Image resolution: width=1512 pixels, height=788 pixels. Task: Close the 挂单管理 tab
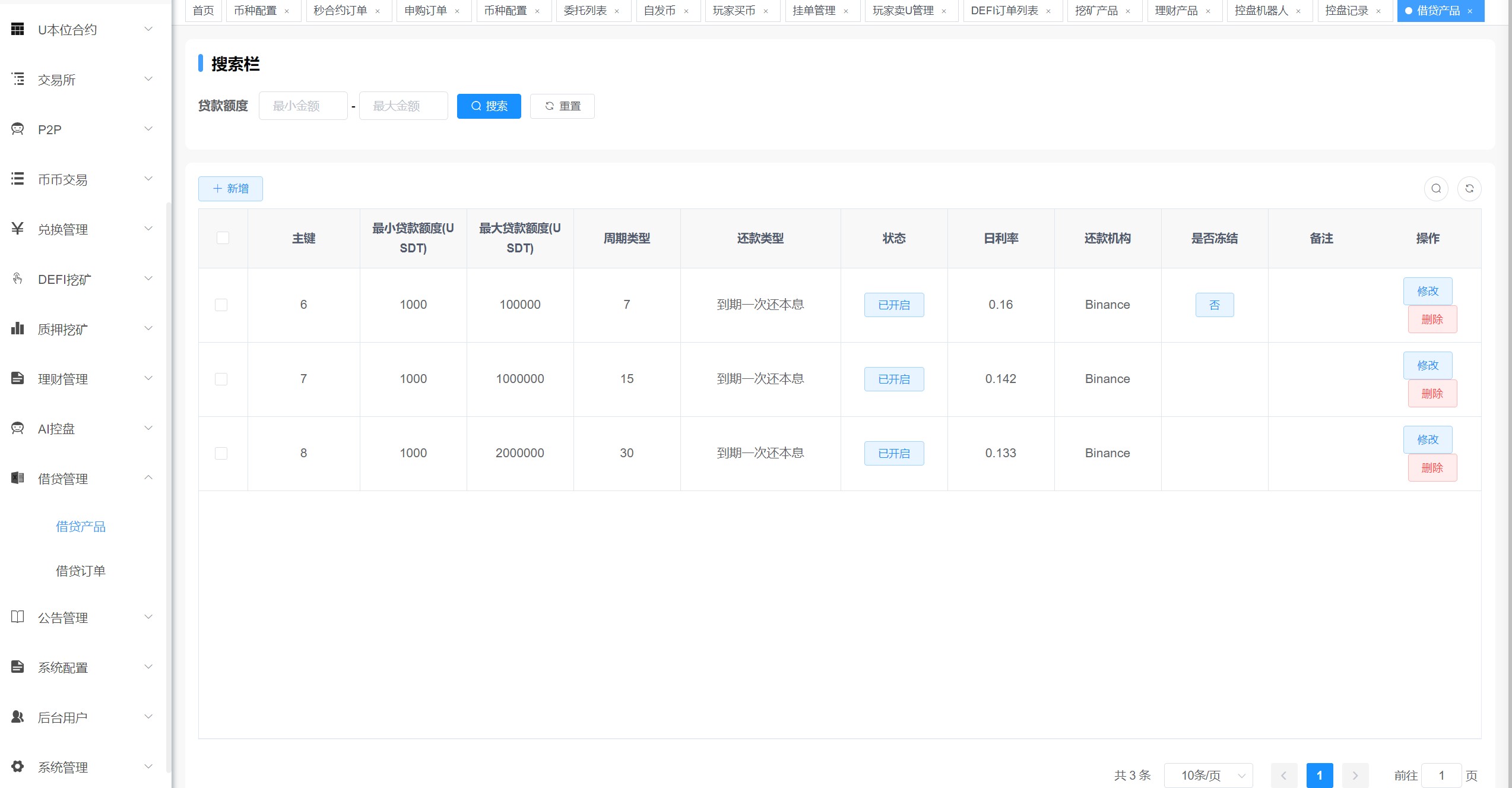click(846, 11)
